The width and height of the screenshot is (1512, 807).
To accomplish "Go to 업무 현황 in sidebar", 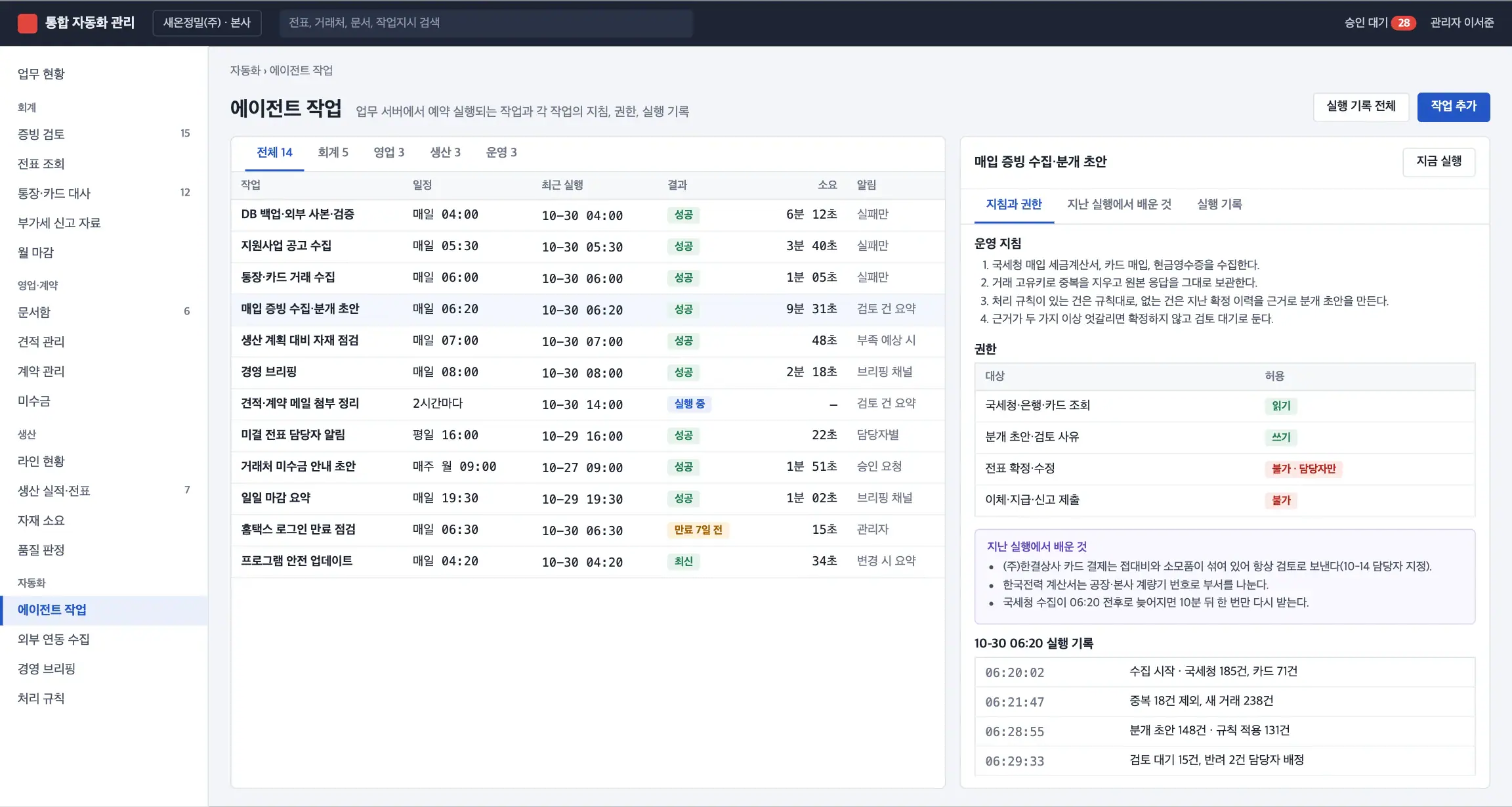I will 104,74.
